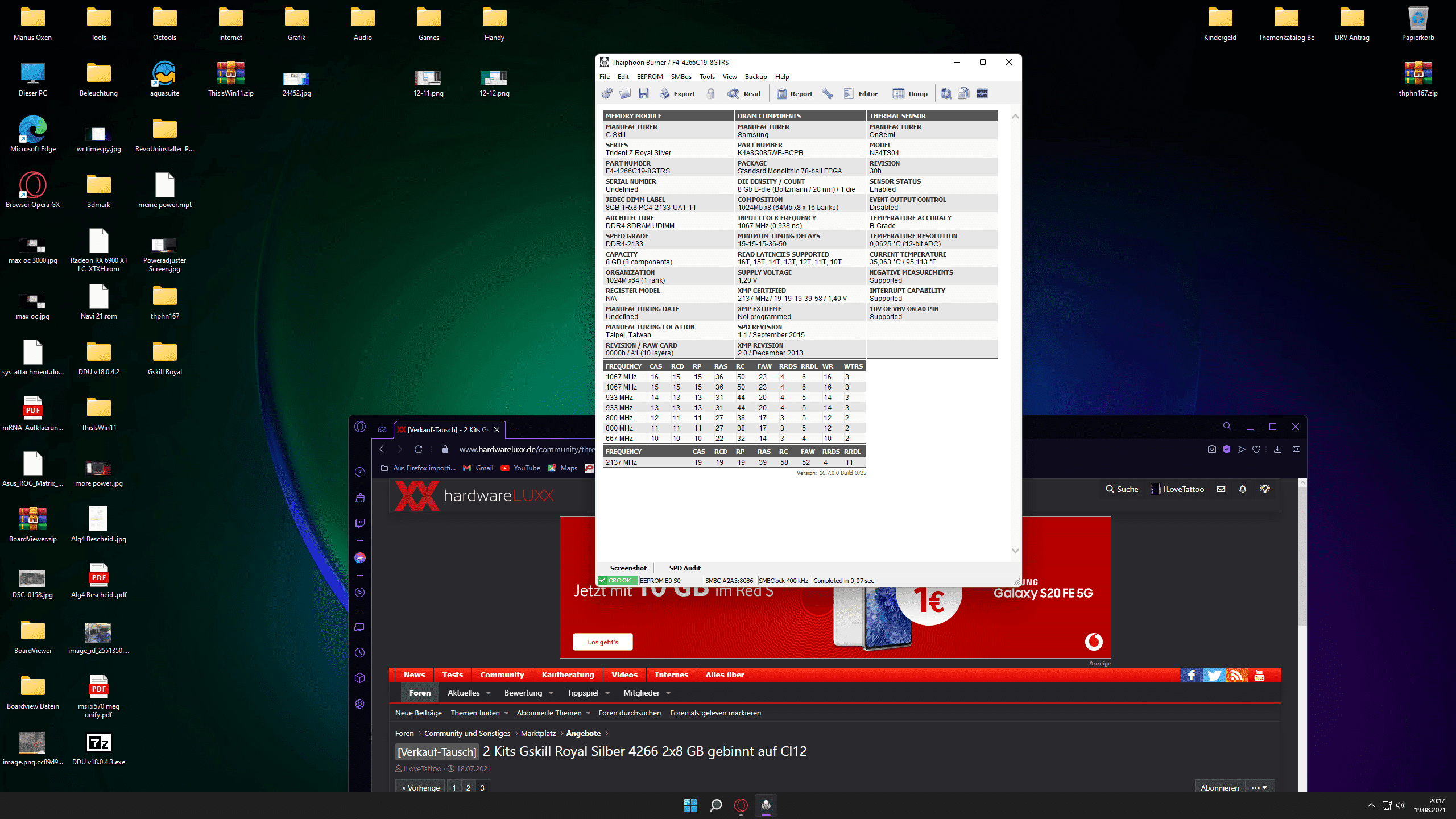Click the floppy disk save icon
This screenshot has height=819, width=1456.
click(643, 94)
